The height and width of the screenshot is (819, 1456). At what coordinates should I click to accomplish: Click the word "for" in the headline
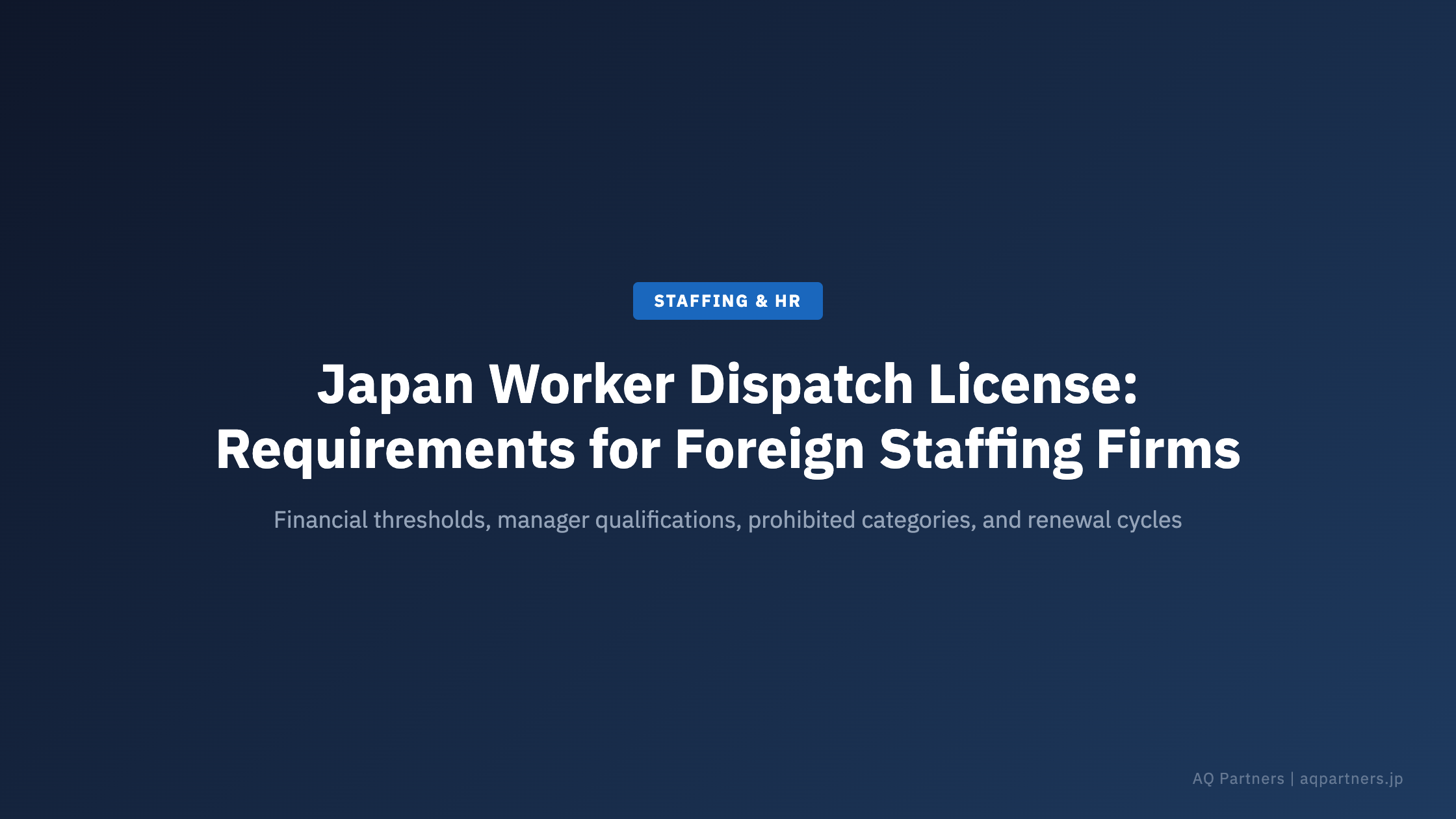[624, 450]
